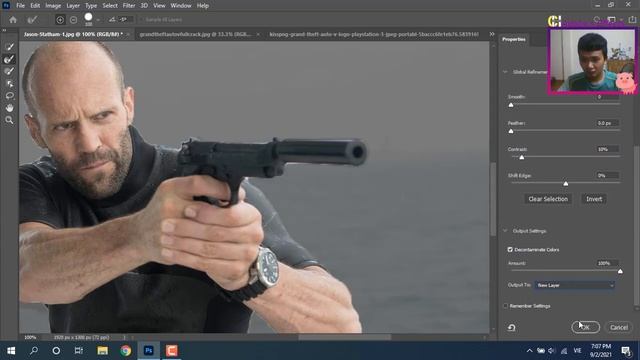
Task: Activate the Hand tool
Action: point(9,108)
